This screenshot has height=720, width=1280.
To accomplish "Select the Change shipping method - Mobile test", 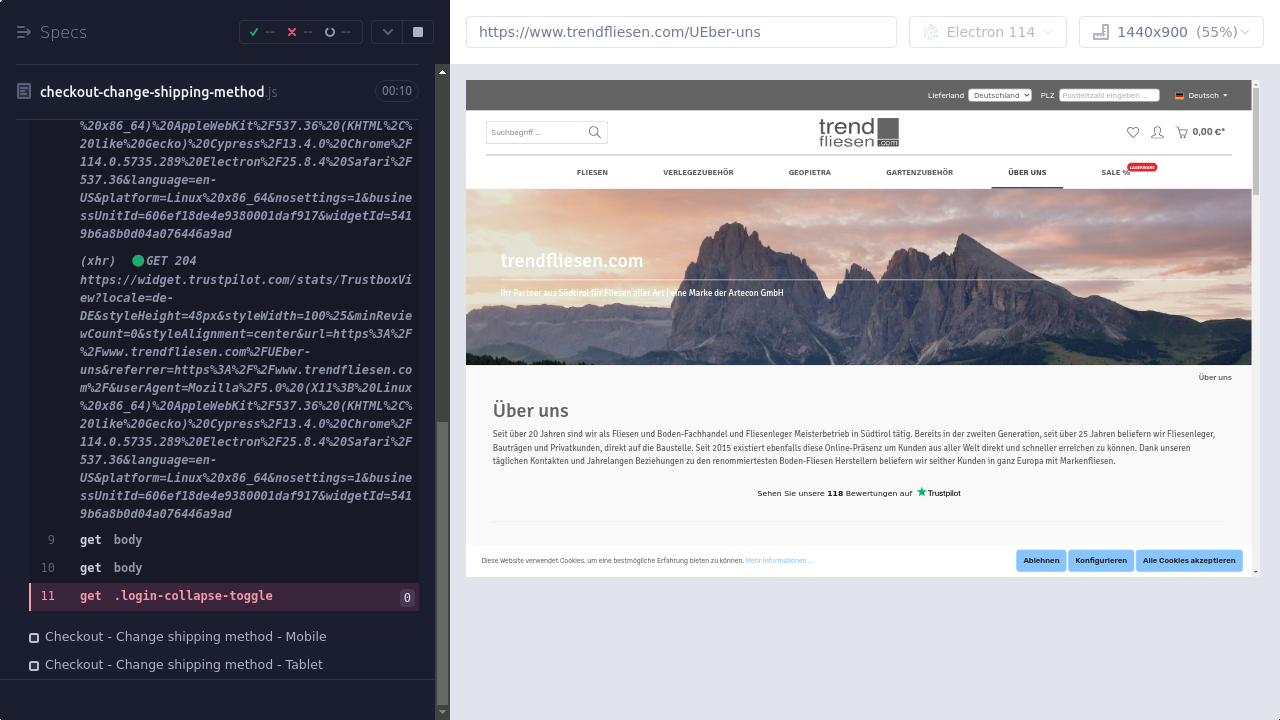I will pyautogui.click(x=185, y=637).
